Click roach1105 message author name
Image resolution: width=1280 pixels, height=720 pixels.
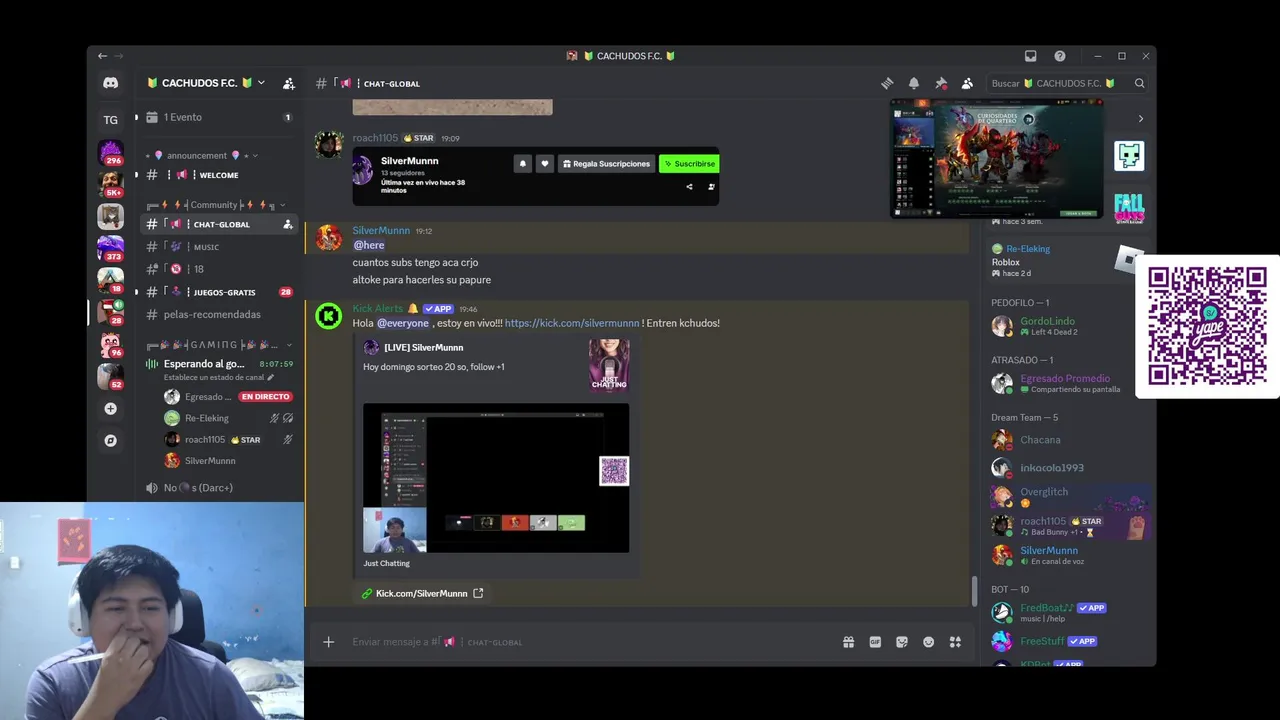click(375, 138)
